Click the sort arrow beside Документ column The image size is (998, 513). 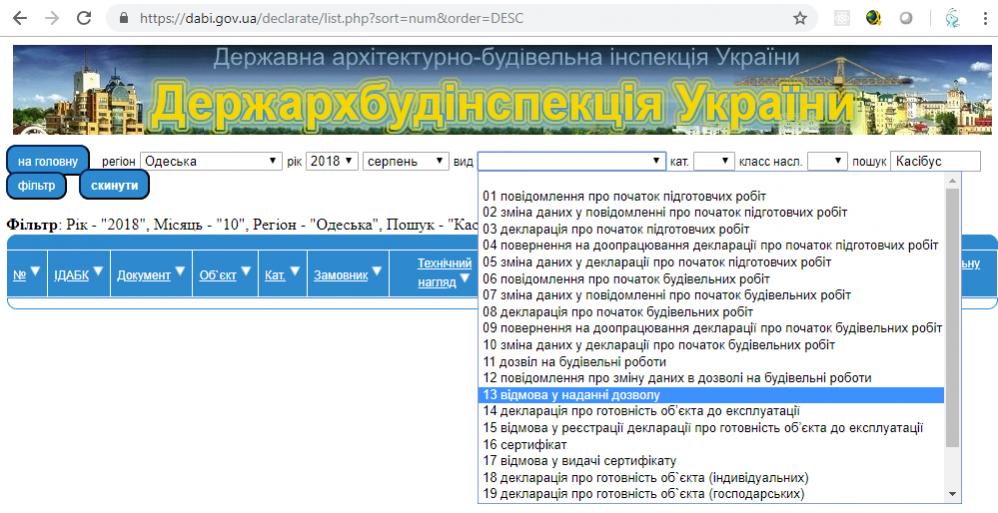[180, 271]
